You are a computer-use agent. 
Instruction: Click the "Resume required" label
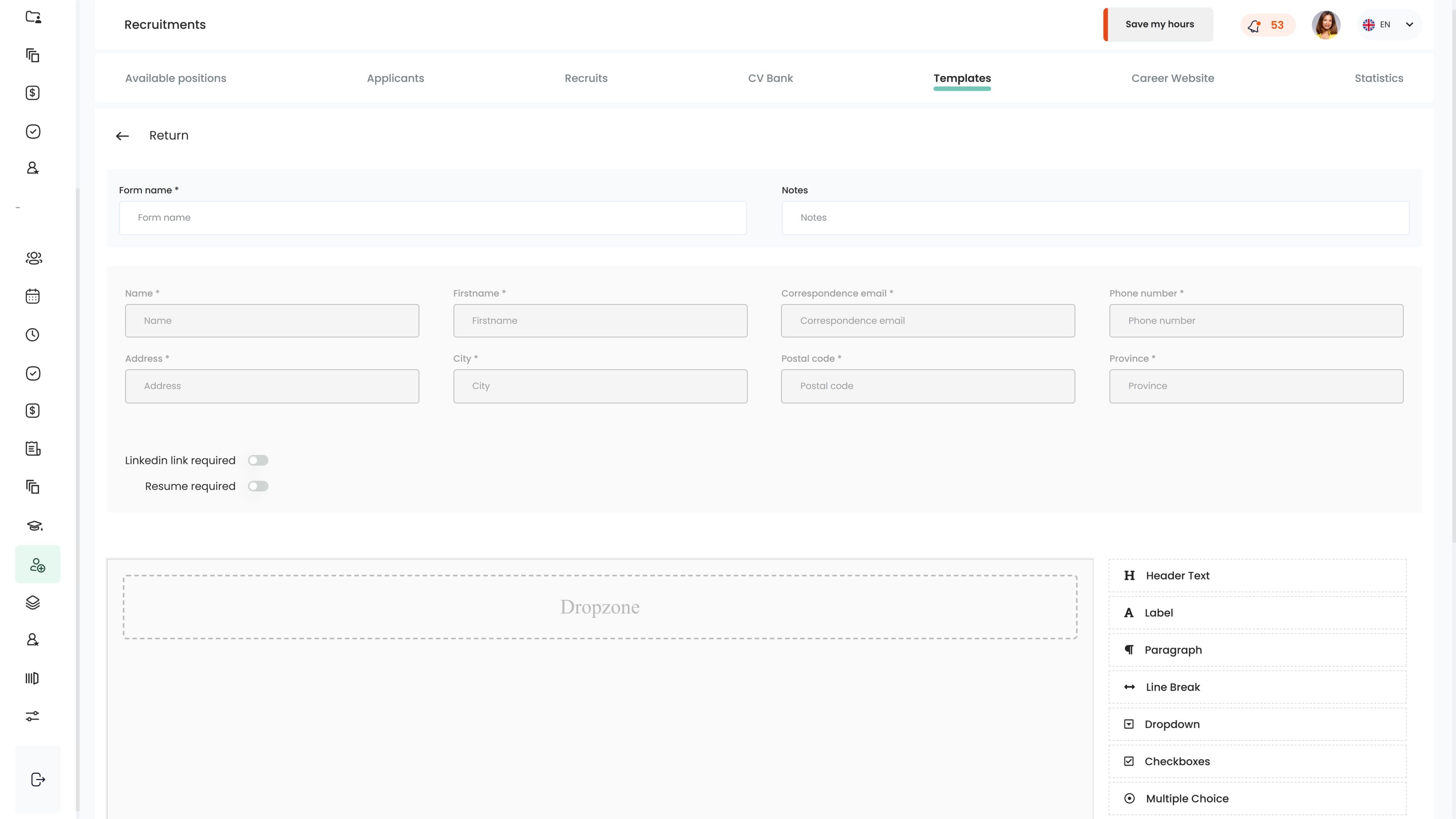pos(190,486)
